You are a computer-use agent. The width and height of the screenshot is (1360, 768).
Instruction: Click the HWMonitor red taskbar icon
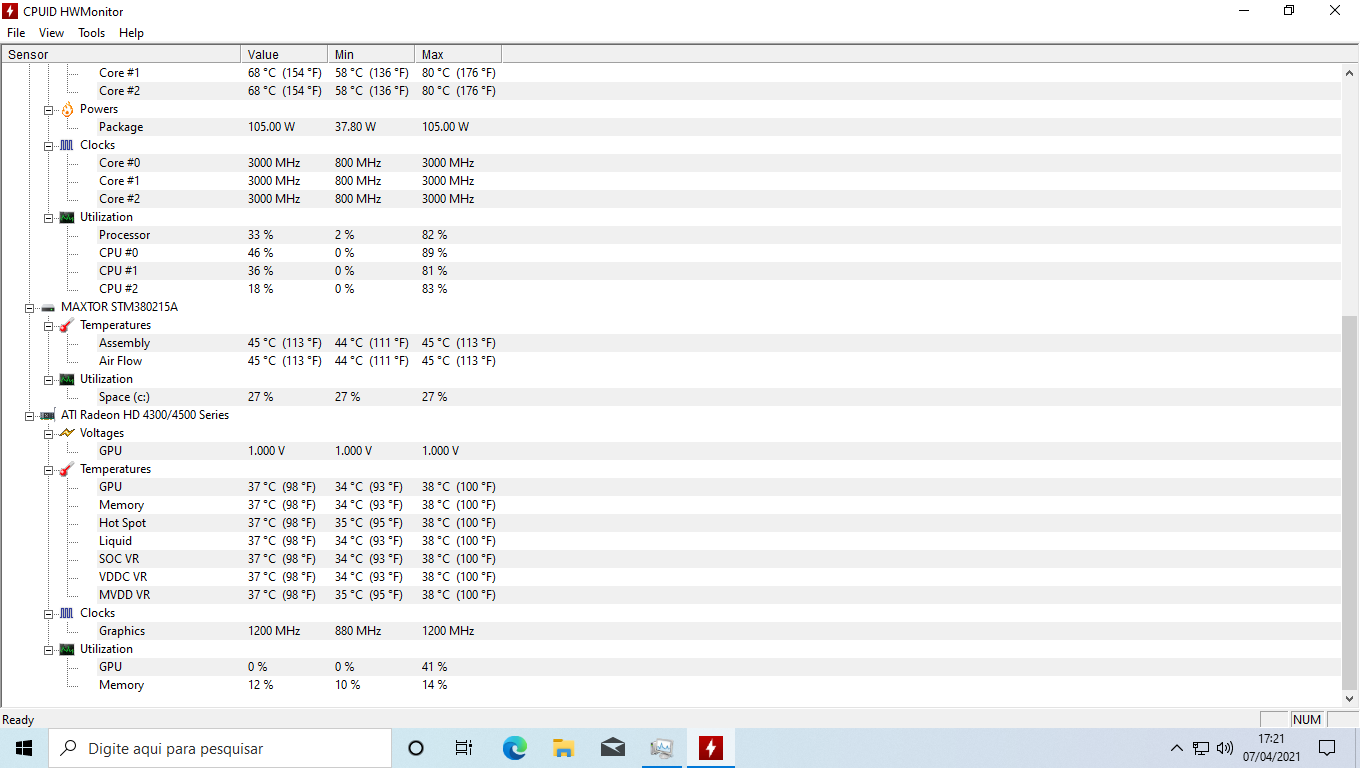(710, 748)
